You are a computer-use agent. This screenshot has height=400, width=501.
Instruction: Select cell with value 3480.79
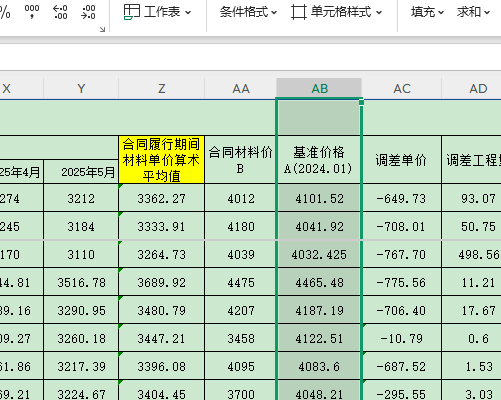162,310
